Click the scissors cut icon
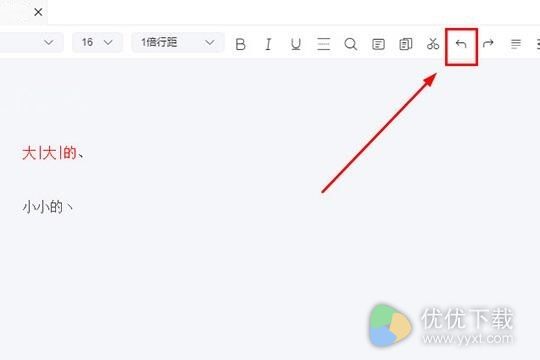Screen dimensions: 540x360 [x=433, y=44]
